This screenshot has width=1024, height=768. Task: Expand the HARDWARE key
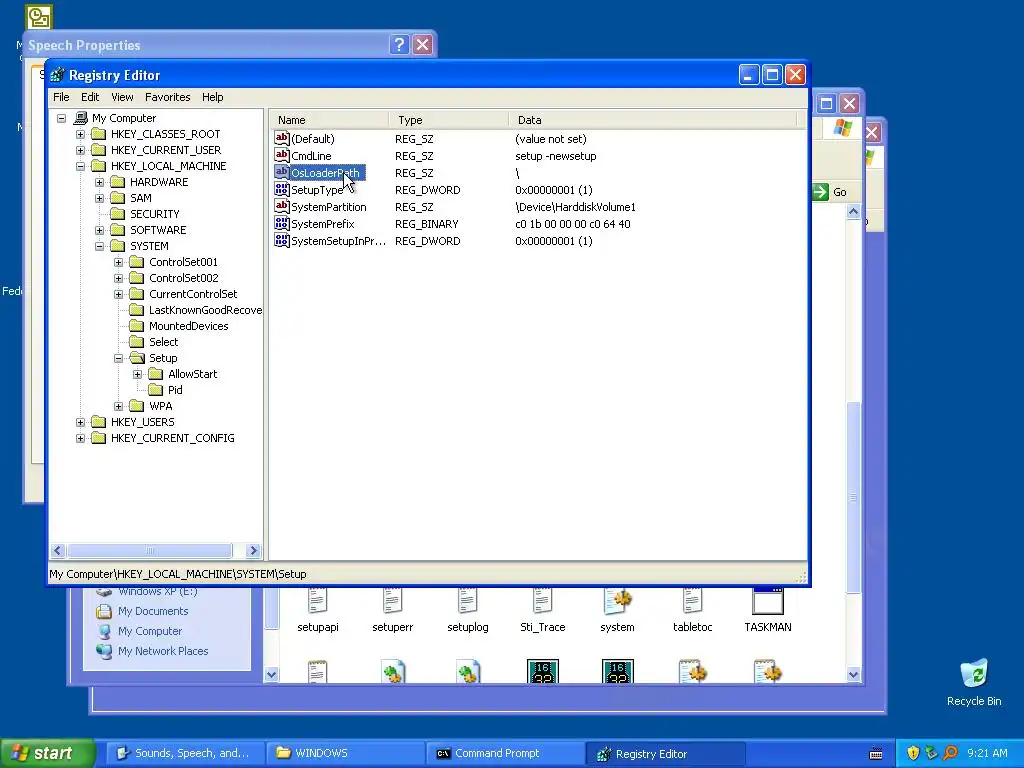(99, 182)
